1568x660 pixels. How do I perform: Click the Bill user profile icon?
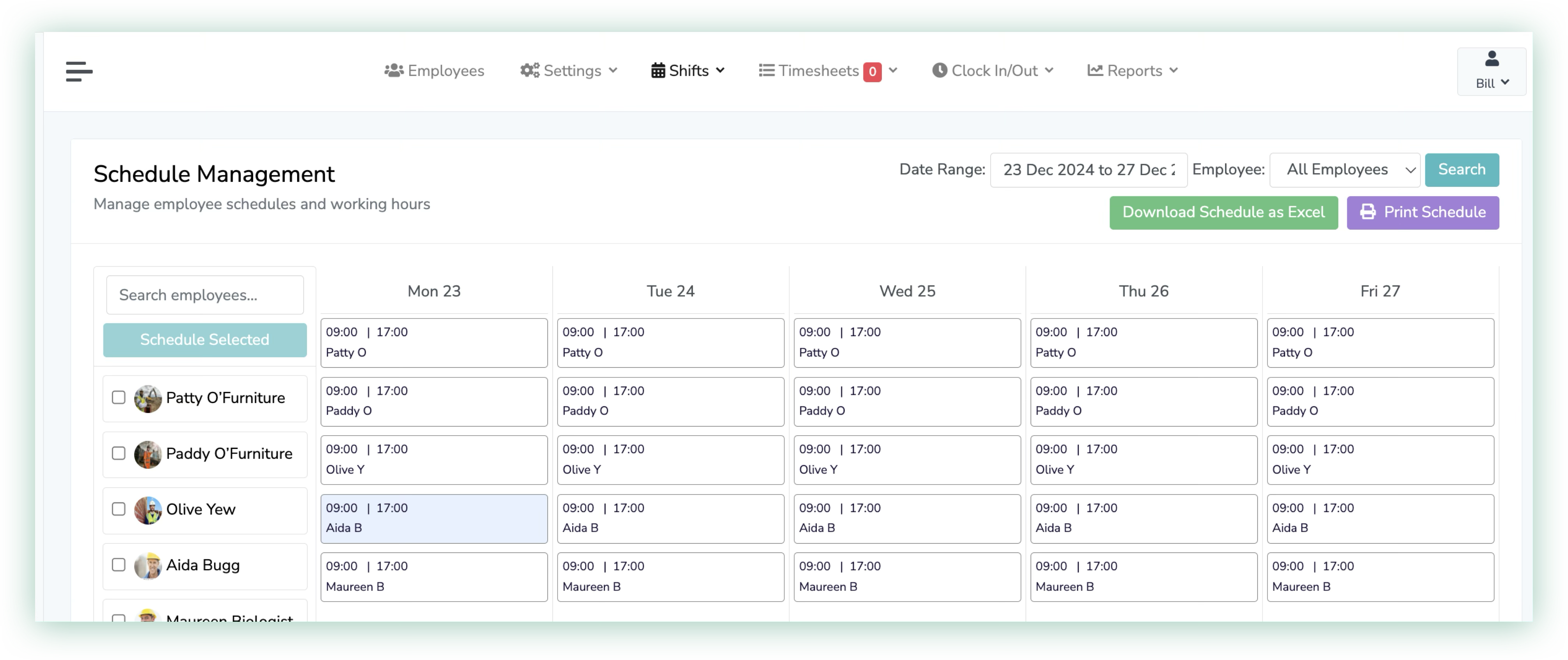tap(1491, 59)
